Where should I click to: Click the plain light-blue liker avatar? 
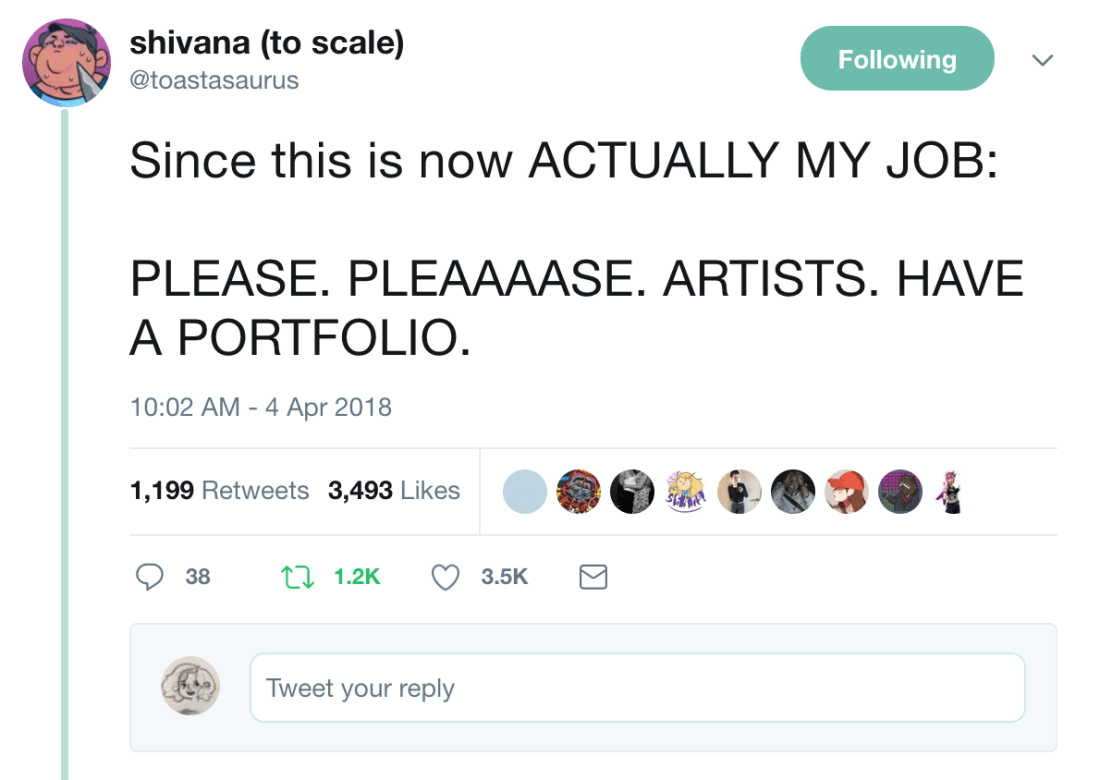tap(524, 492)
